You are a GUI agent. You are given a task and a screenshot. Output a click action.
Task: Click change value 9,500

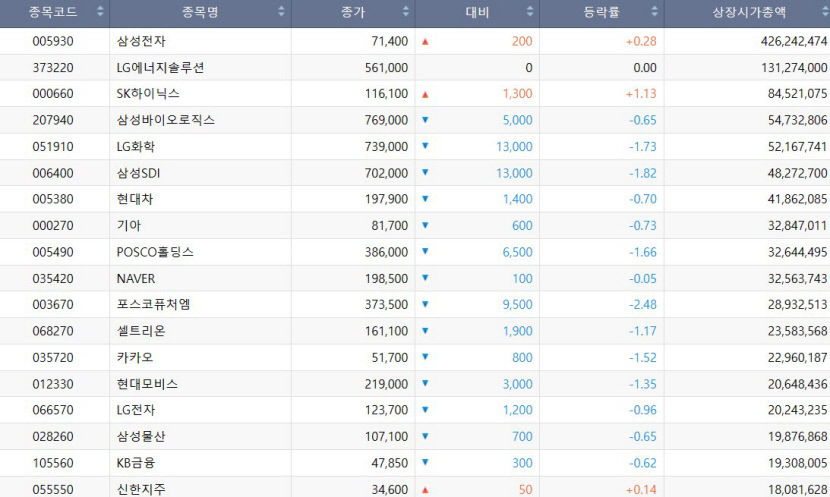tap(518, 304)
